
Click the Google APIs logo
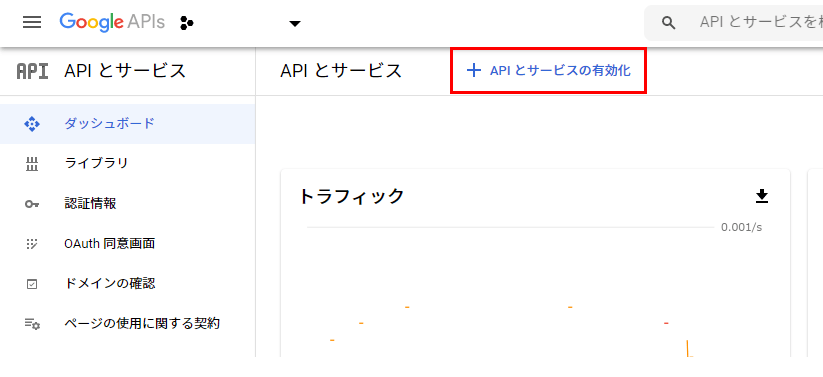click(x=112, y=22)
